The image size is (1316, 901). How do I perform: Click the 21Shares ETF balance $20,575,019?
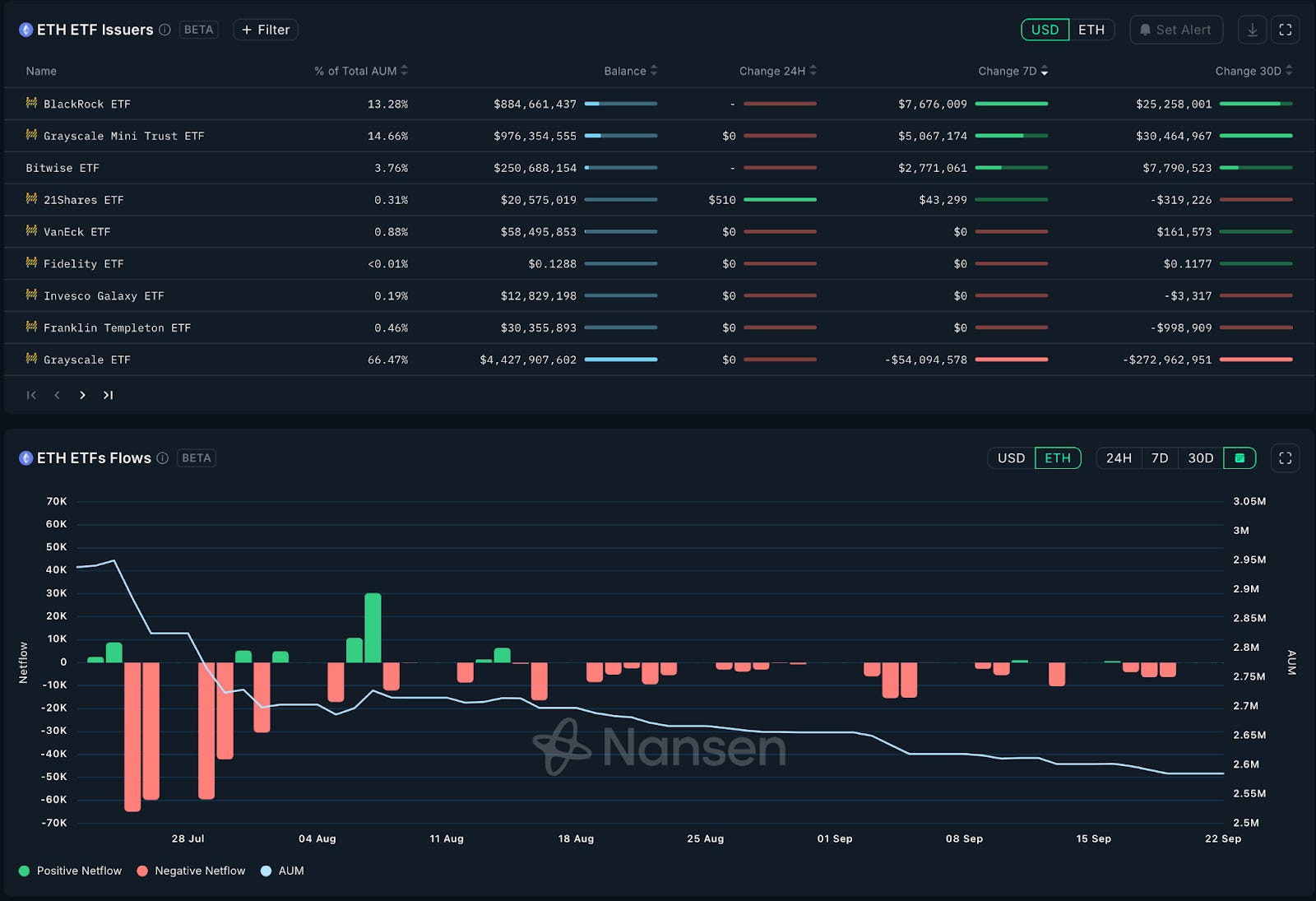[539, 200]
